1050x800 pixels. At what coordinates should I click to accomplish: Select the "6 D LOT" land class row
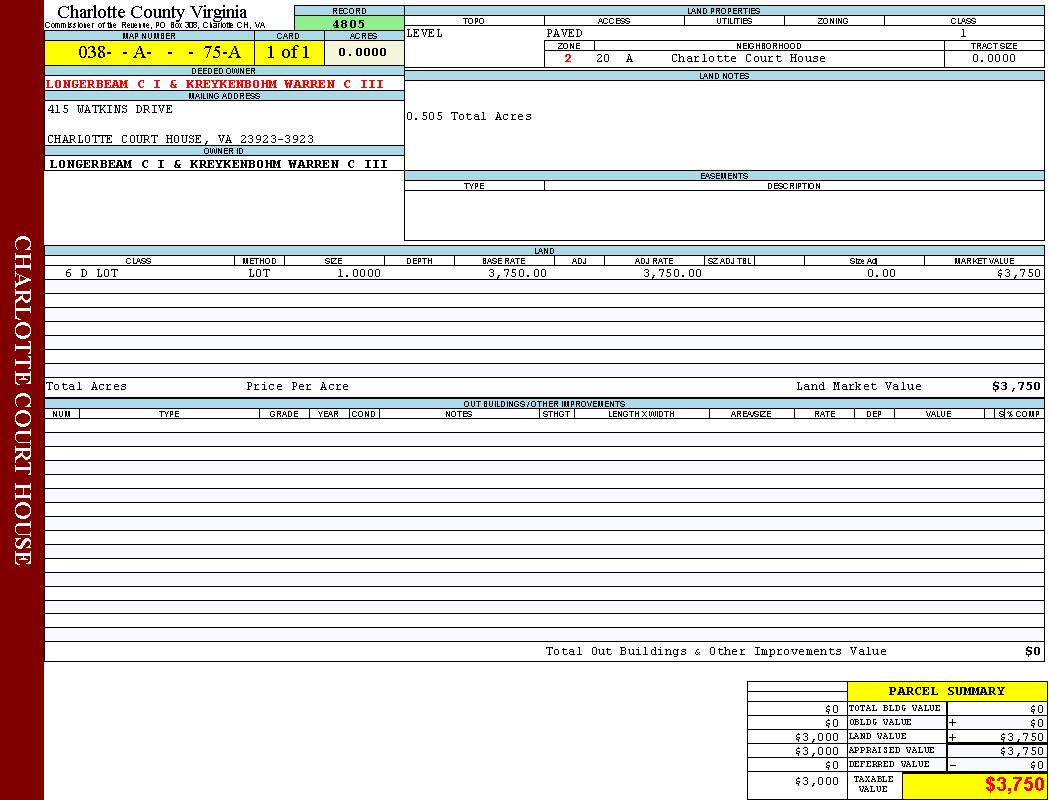click(x=92, y=273)
